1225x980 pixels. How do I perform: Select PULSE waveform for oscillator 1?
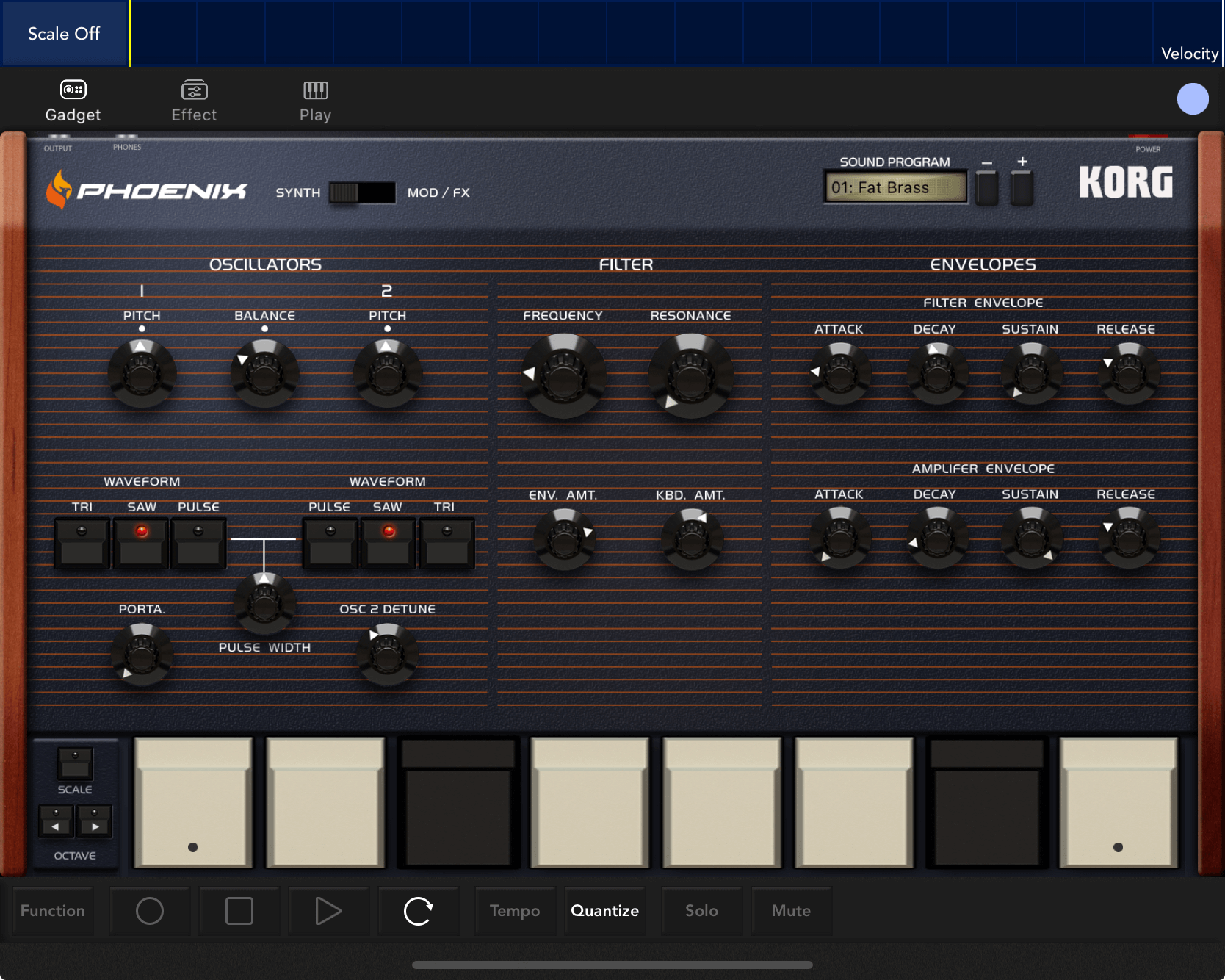click(198, 543)
